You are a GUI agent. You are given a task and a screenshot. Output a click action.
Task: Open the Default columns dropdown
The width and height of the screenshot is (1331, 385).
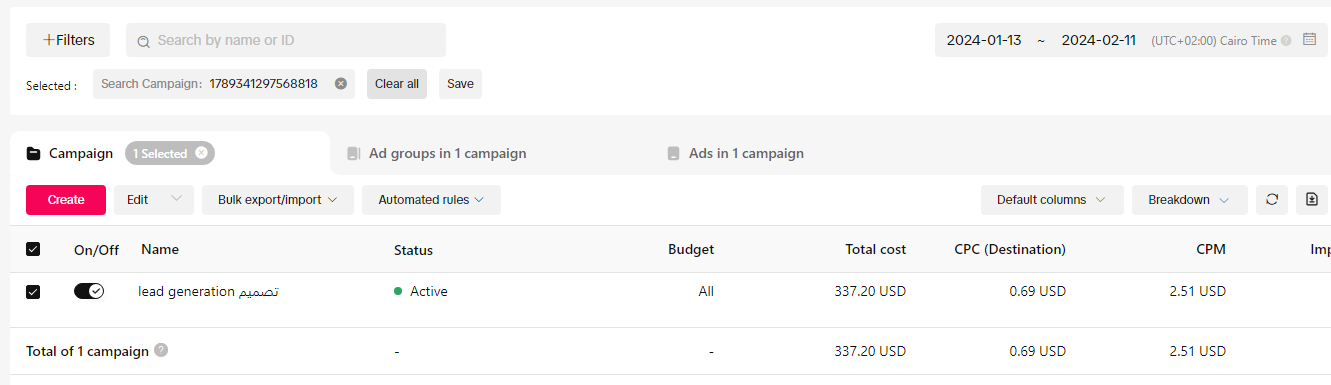click(1052, 200)
